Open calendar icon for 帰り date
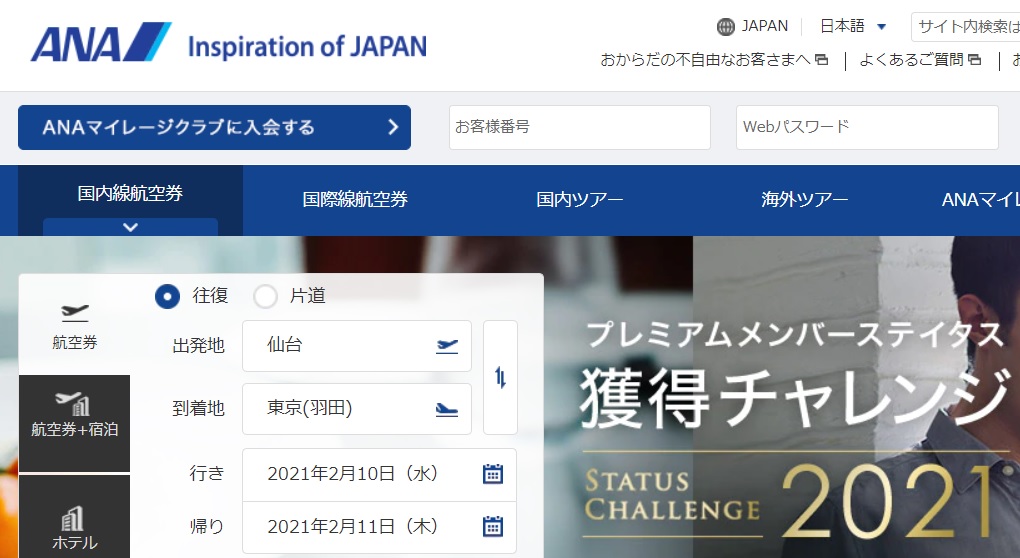The height and width of the screenshot is (558, 1020). pyautogui.click(x=493, y=526)
